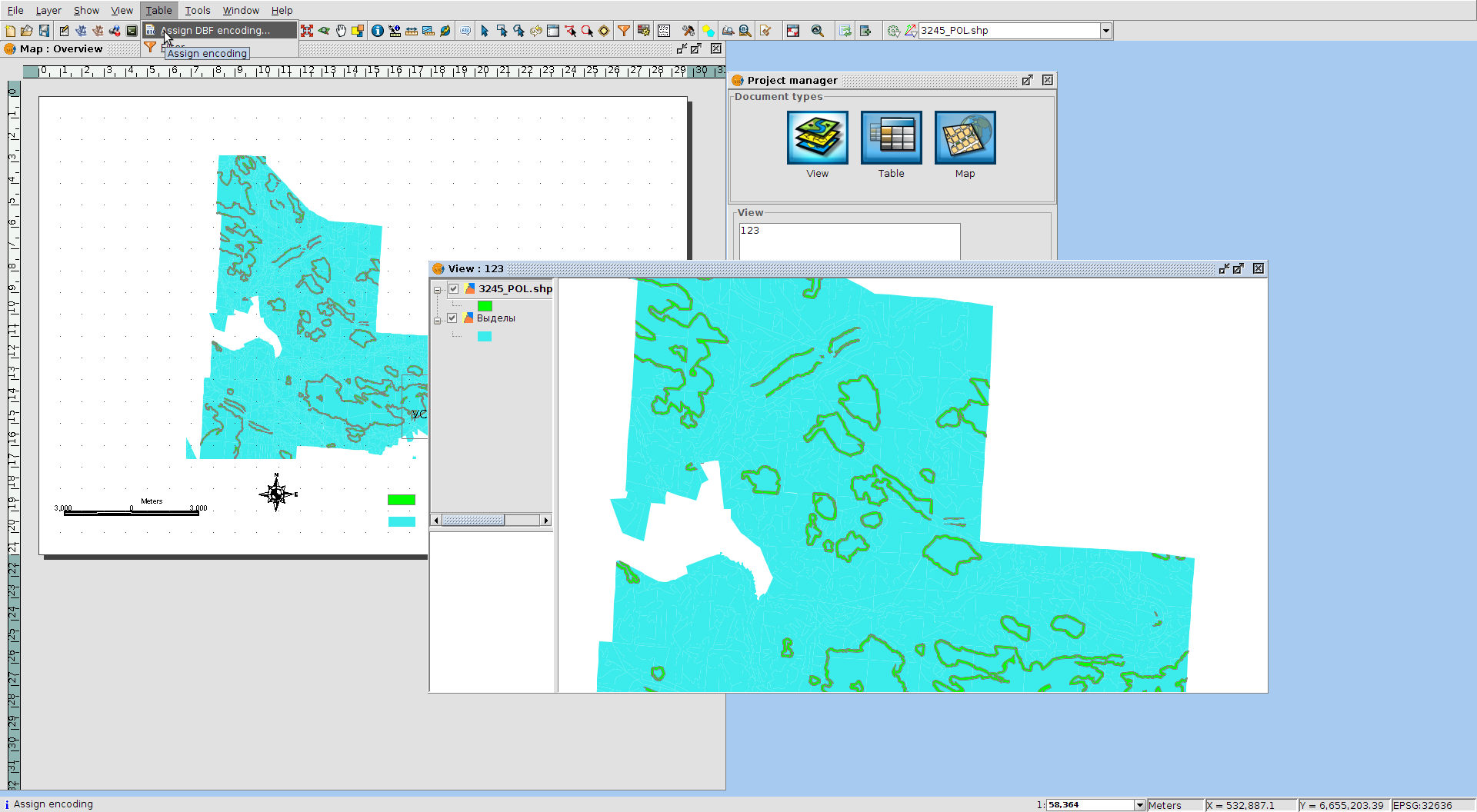1477x812 pixels.
Task: Open project using the folder icon
Action: (27, 31)
